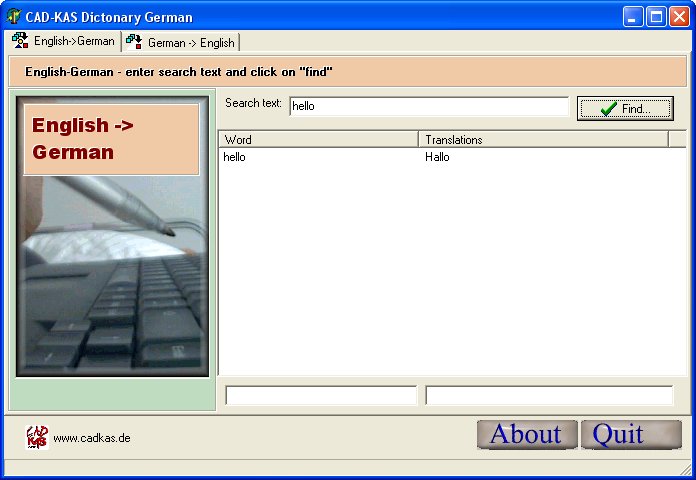Open the About dialog
The image size is (696, 480).
point(526,434)
